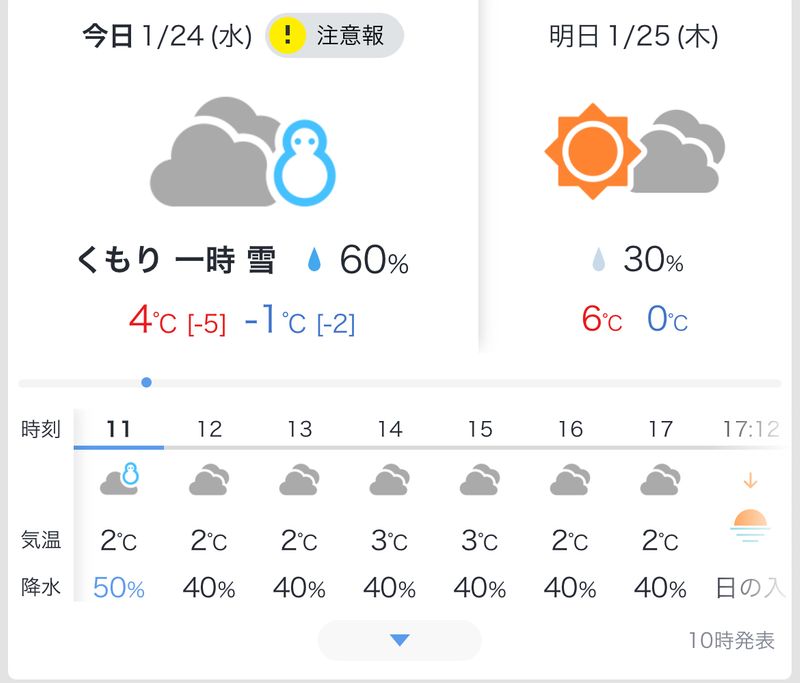Click tomorrow's sun and cloud weather icon

[634, 150]
